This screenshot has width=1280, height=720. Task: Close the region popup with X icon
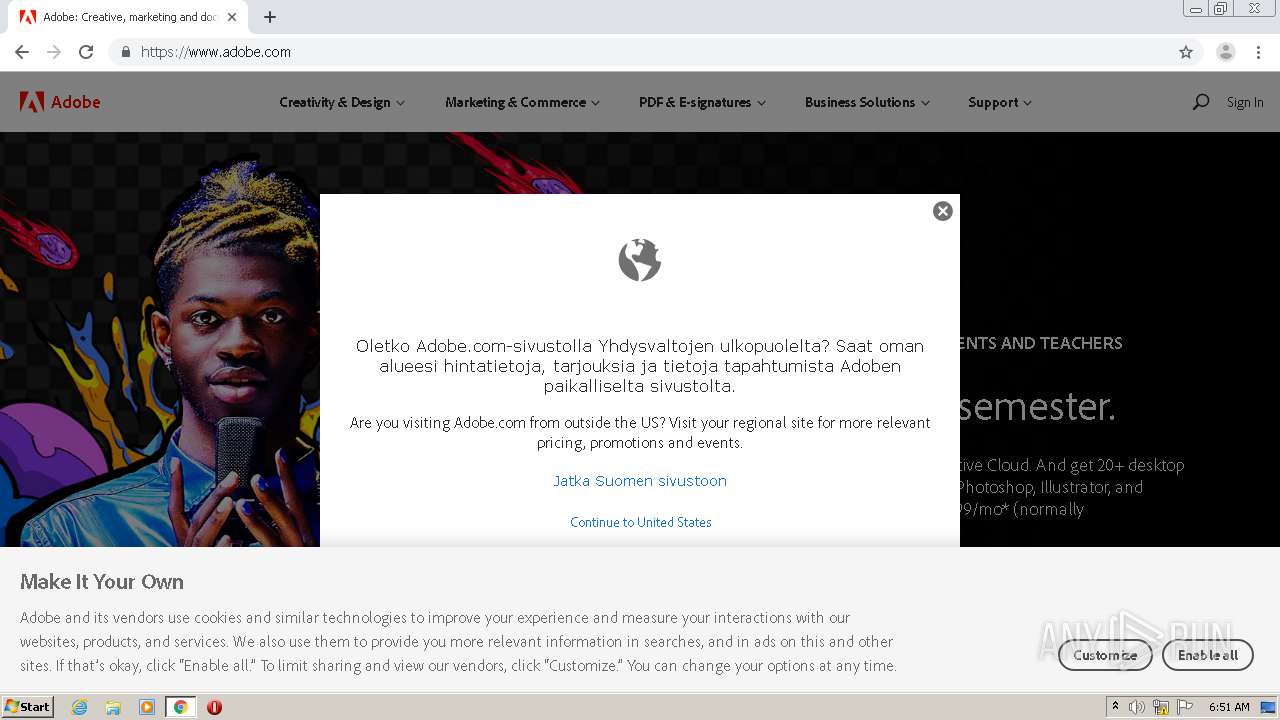point(942,211)
